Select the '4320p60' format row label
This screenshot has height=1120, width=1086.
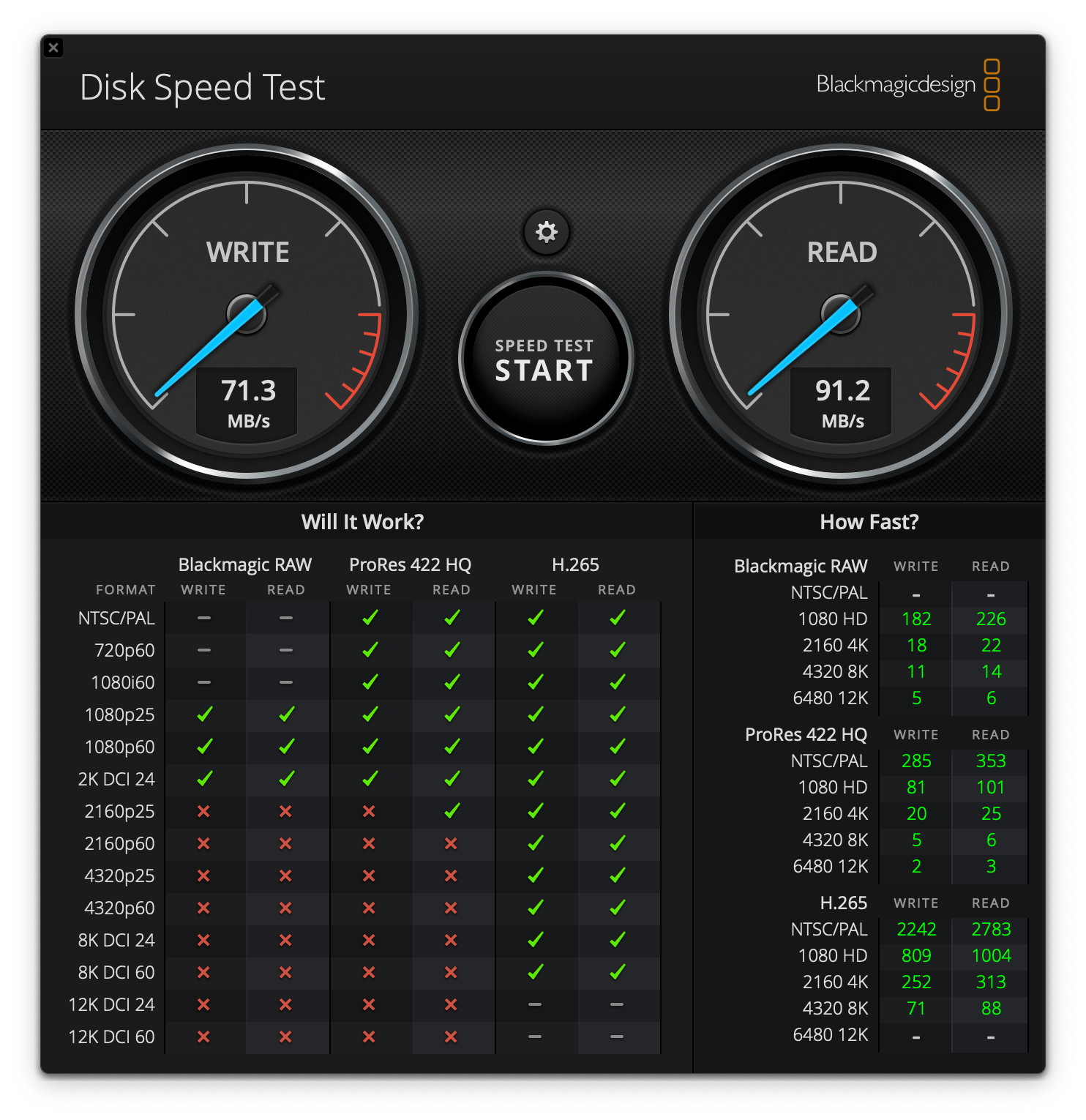tap(119, 908)
